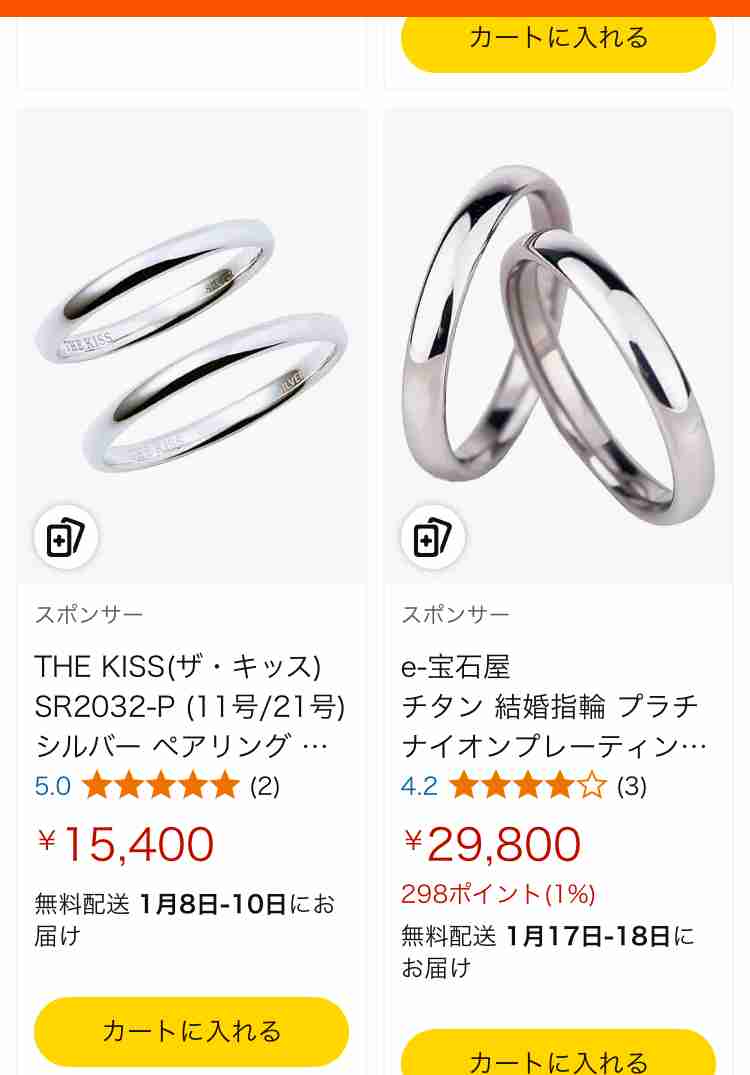Open the titanium wedding ring image

559,346
